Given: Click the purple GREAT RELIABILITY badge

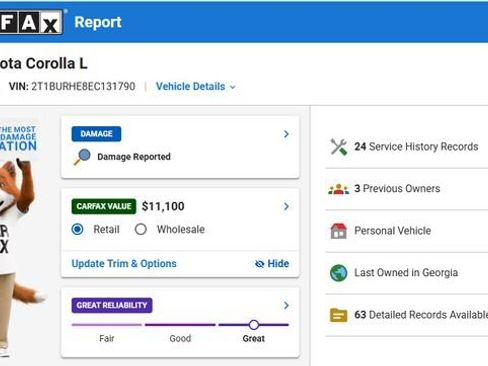Looking at the screenshot, I should (112, 305).
